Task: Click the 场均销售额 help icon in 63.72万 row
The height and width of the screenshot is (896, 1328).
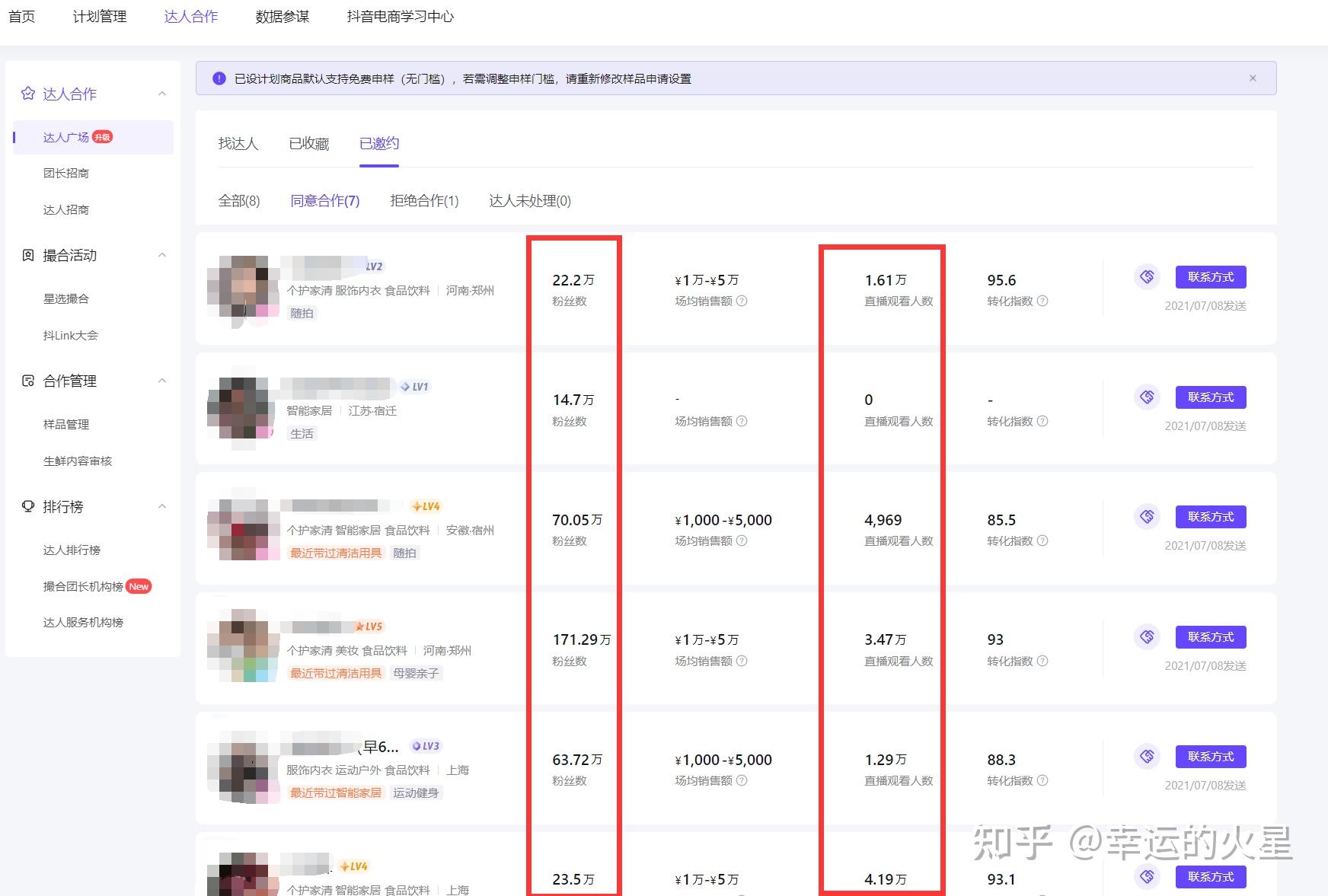Action: click(742, 780)
